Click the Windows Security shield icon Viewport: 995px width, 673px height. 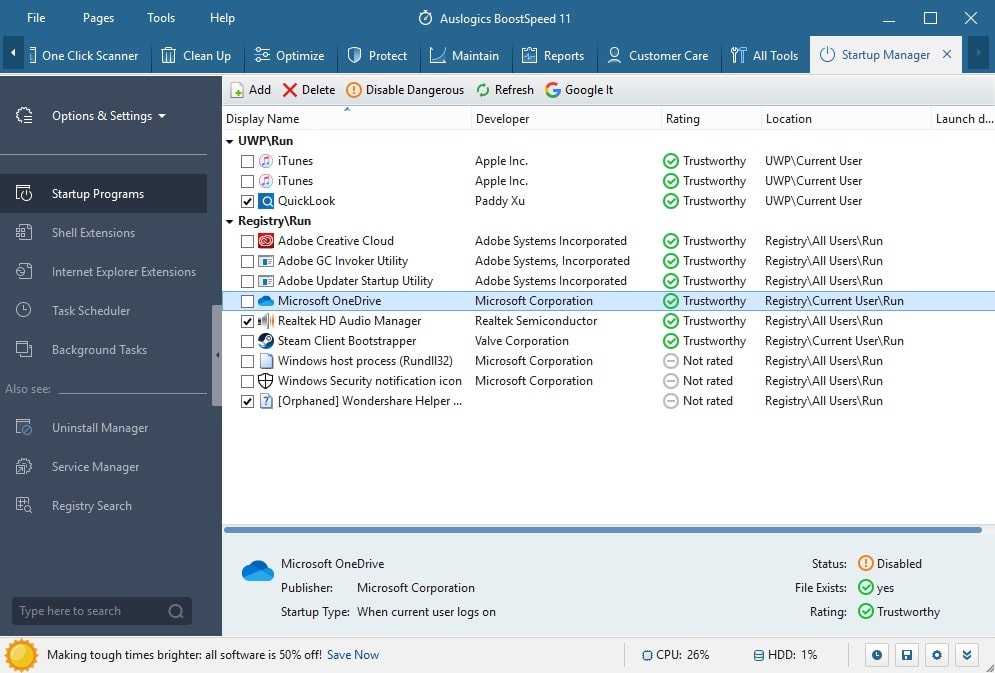(266, 381)
